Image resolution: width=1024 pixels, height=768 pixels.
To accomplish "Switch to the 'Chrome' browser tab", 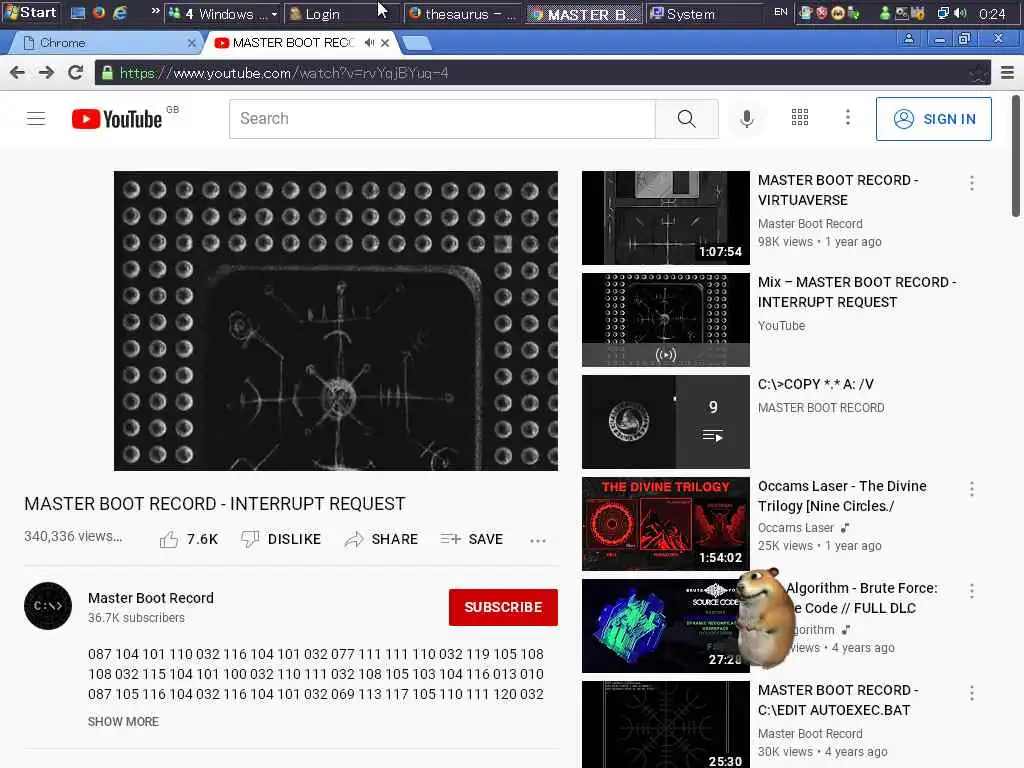I will point(104,42).
